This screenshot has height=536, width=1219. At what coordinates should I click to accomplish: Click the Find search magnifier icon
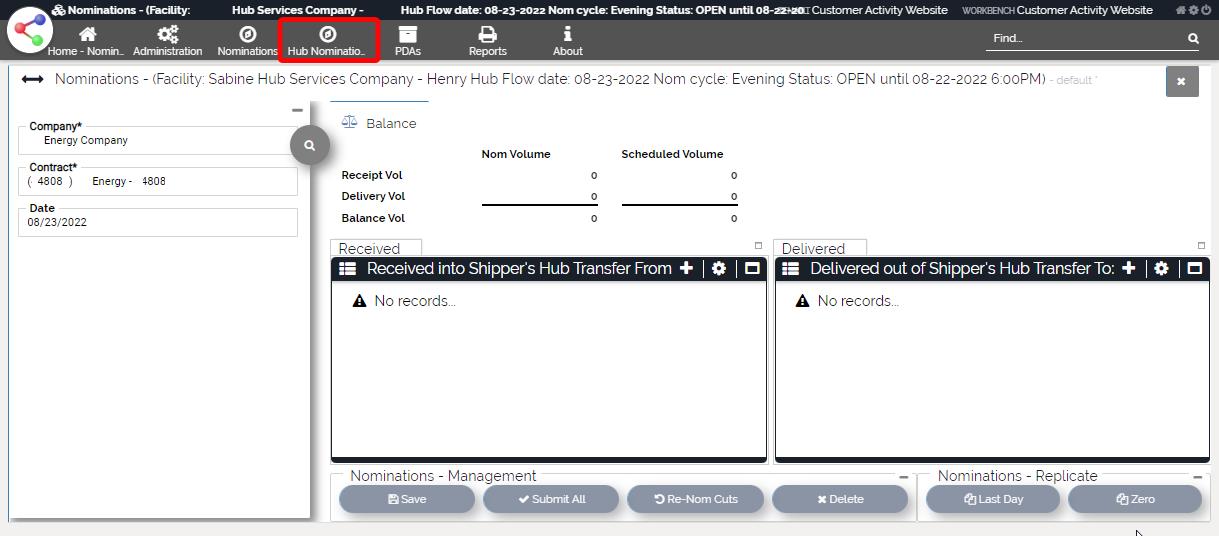click(x=1193, y=38)
